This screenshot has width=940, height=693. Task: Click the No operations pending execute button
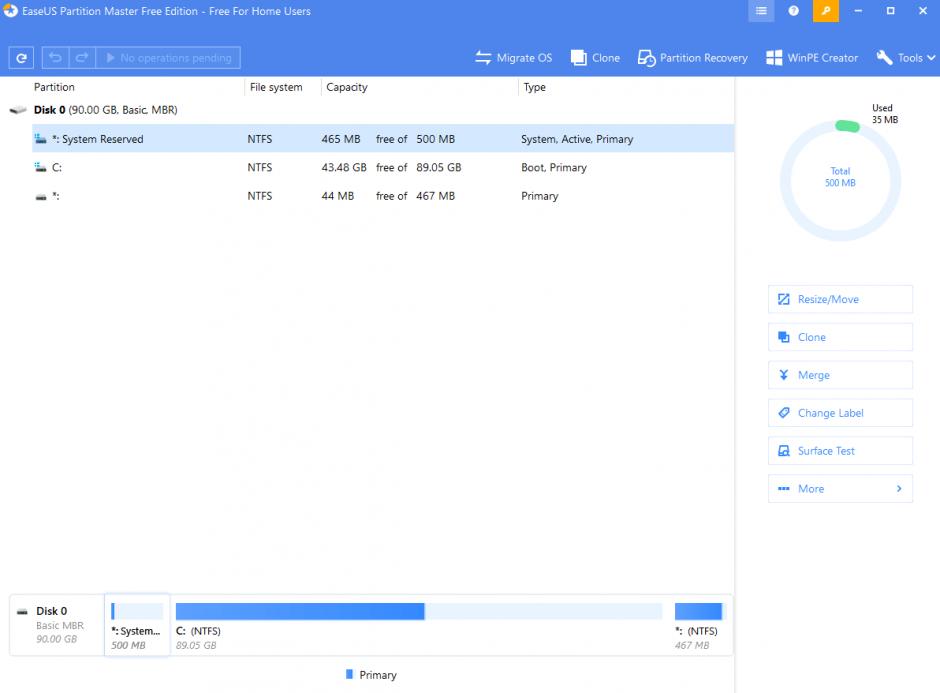pyautogui.click(x=168, y=58)
